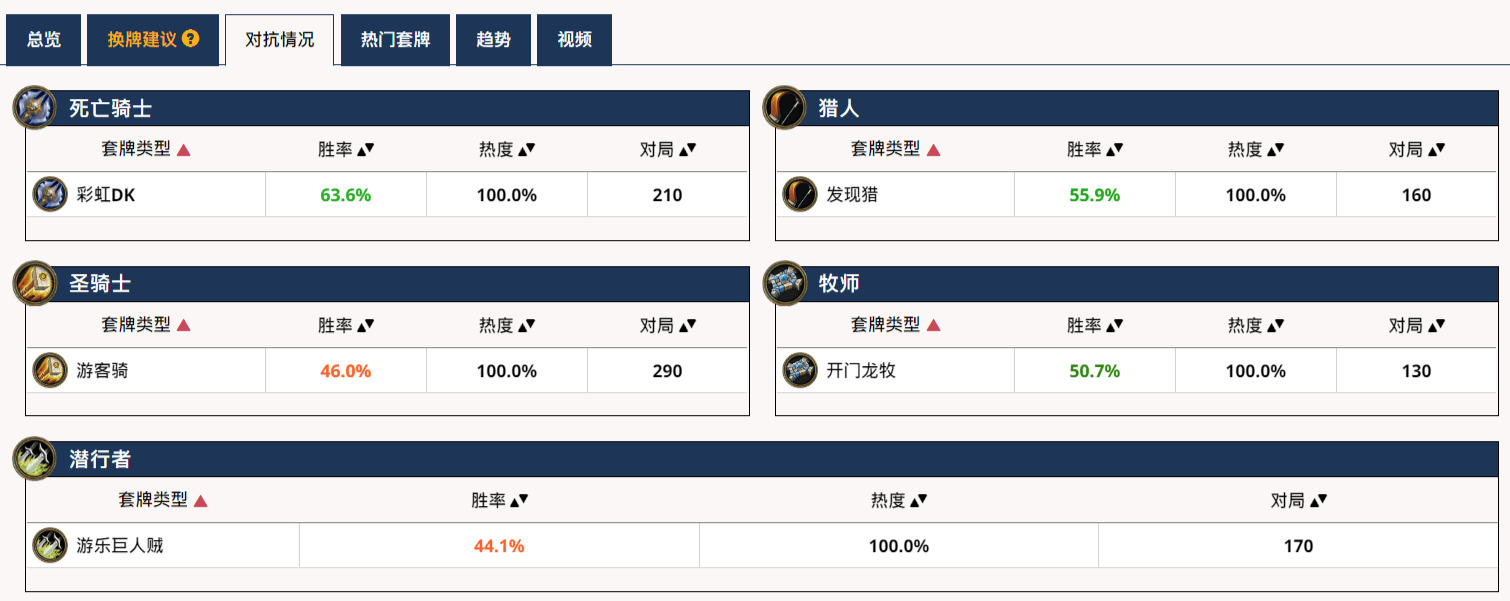Click the small icon beside 发现猎
1510x601 pixels.
click(800, 194)
